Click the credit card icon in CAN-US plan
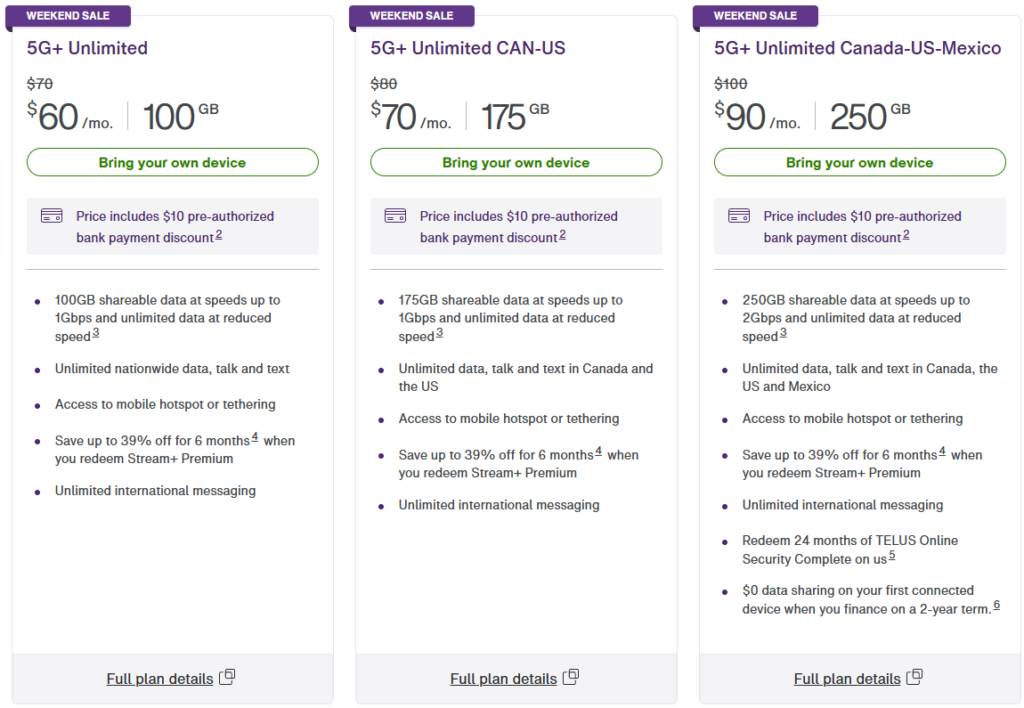Viewport: 1024px width, 708px height. (x=395, y=216)
